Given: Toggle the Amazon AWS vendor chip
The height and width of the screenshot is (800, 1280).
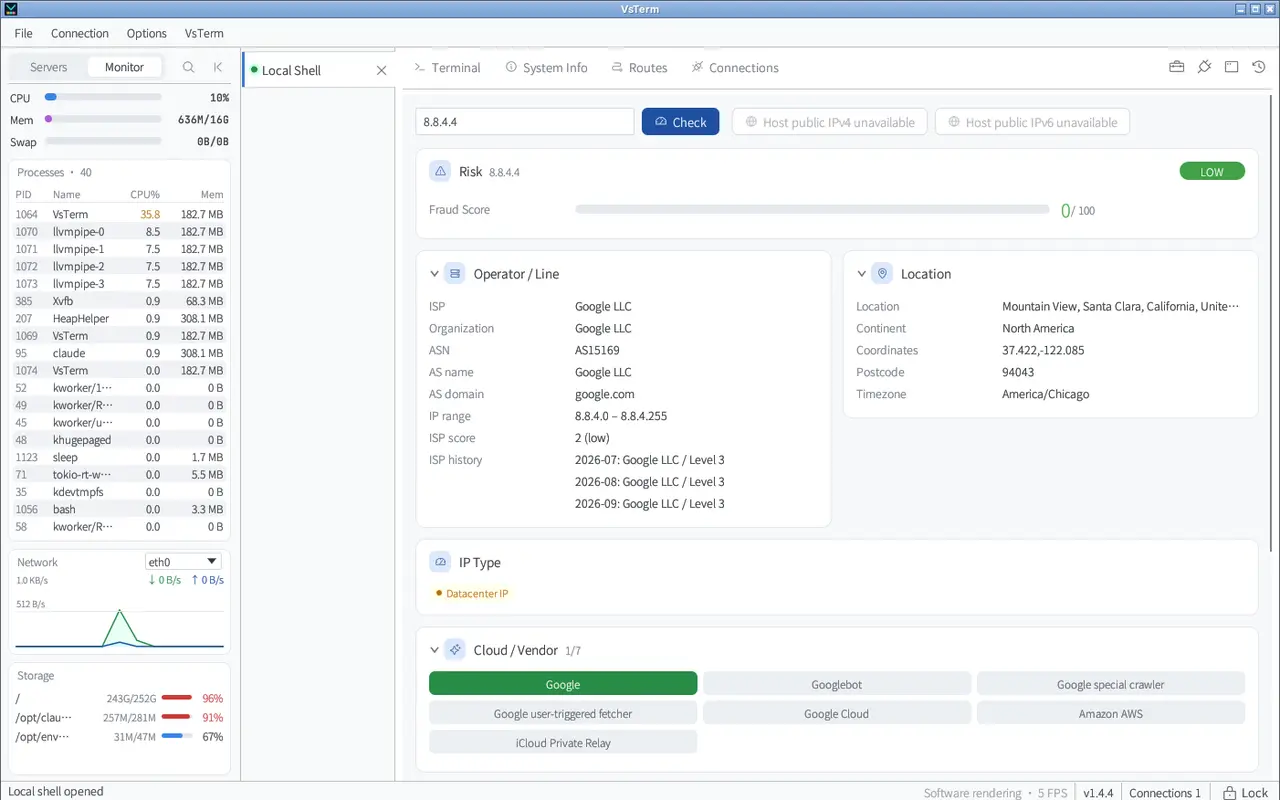Looking at the screenshot, I should [x=1111, y=713].
